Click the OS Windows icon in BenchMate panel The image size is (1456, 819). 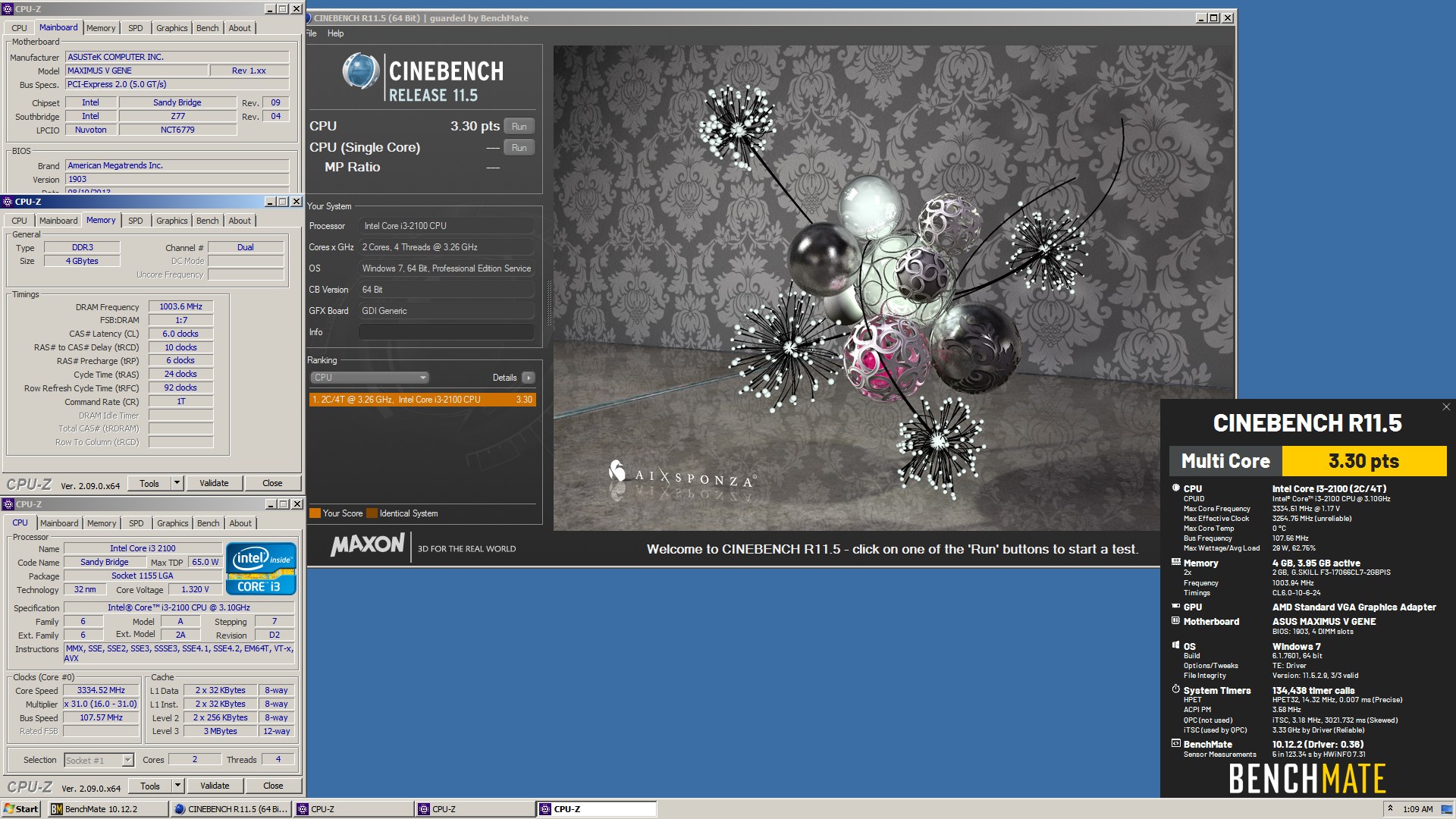tap(1175, 646)
